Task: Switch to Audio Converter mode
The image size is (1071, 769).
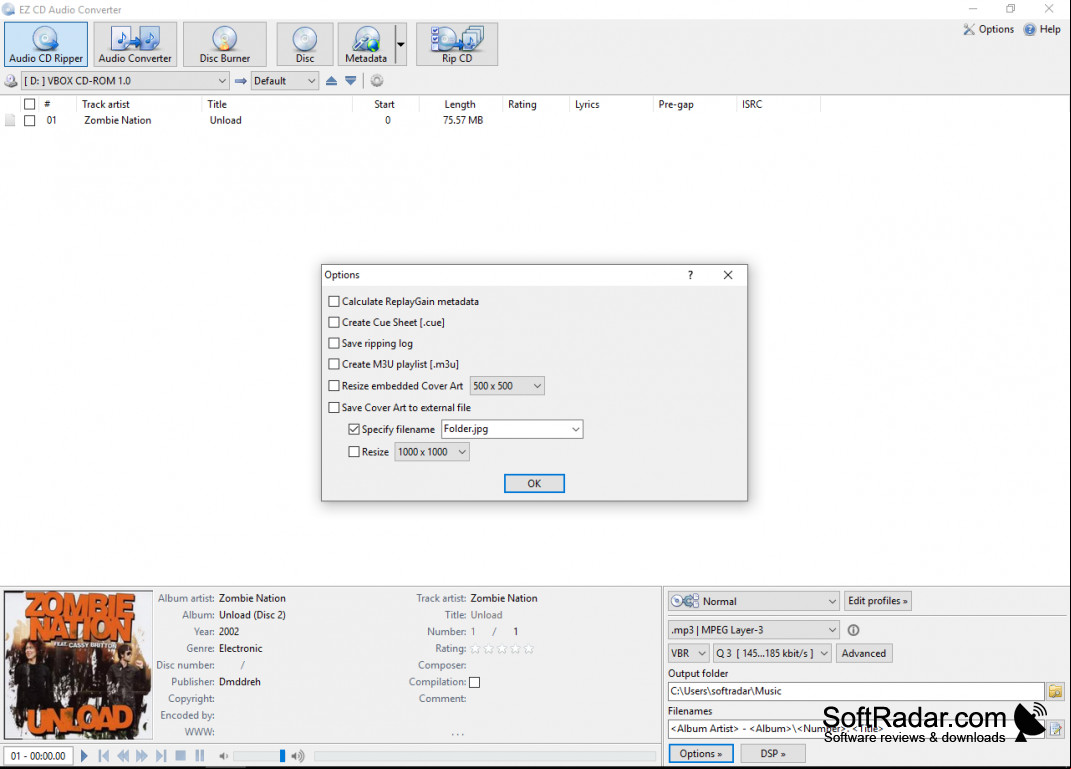Action: [x=135, y=44]
